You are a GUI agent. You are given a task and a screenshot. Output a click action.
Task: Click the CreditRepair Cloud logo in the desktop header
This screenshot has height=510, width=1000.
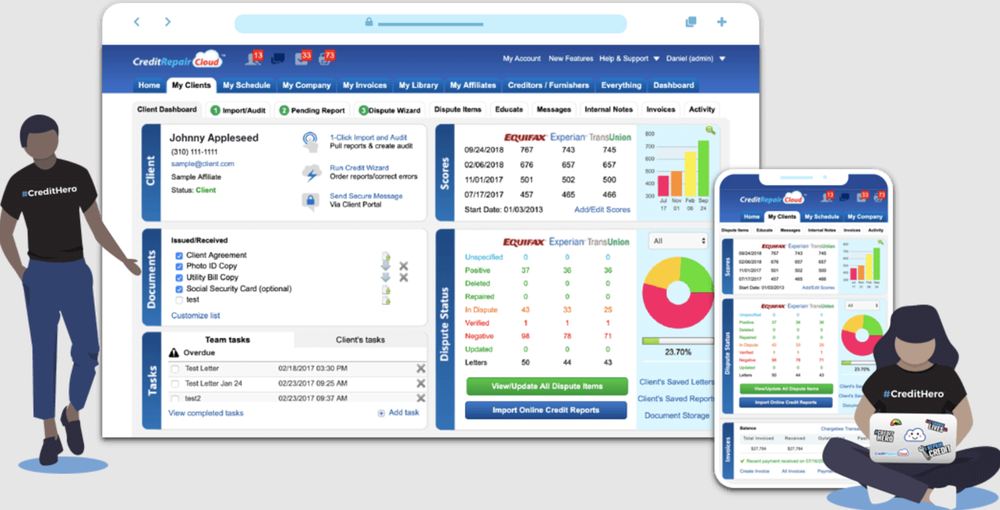[177, 60]
